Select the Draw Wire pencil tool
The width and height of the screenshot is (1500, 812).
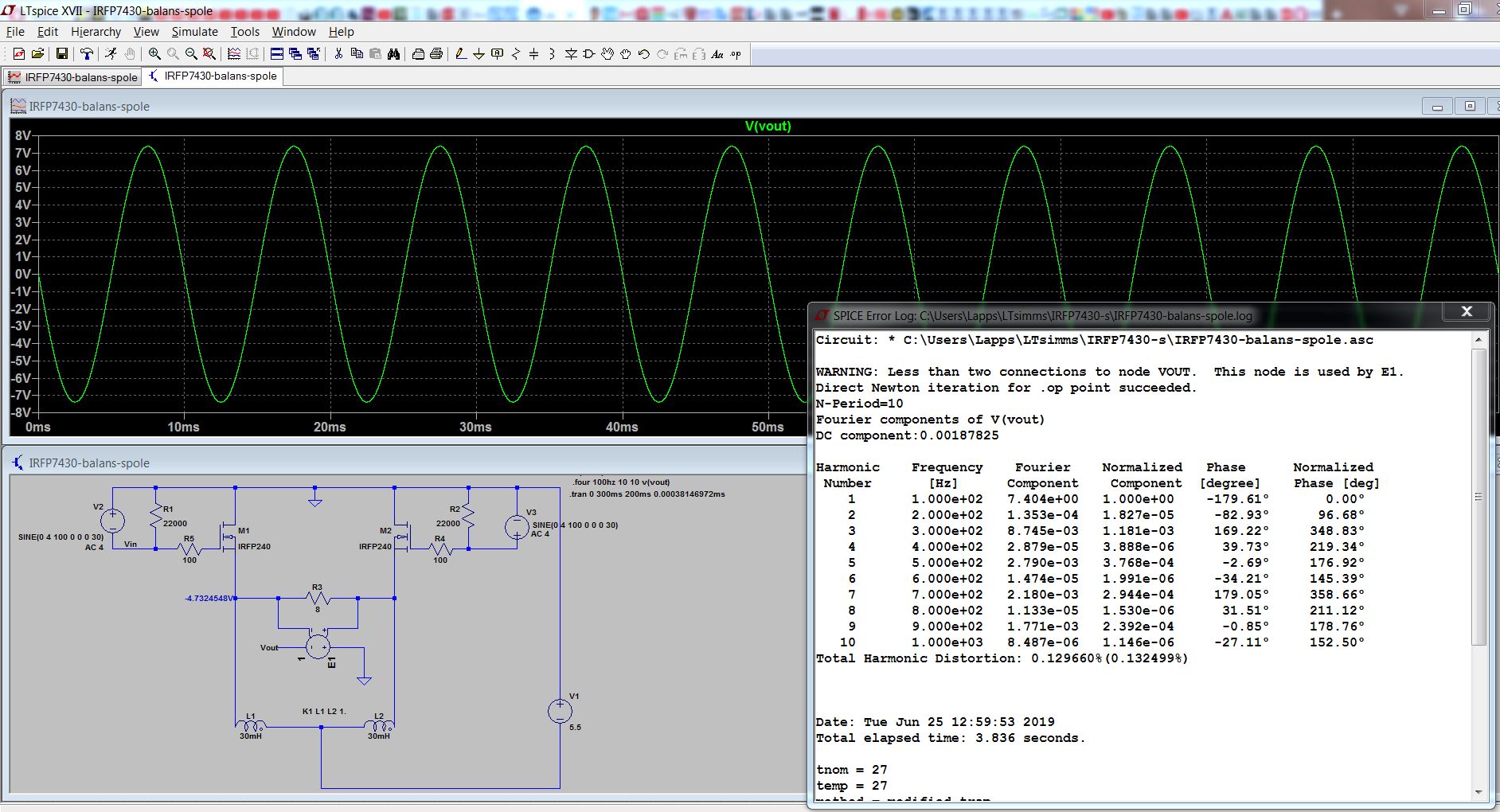[460, 53]
